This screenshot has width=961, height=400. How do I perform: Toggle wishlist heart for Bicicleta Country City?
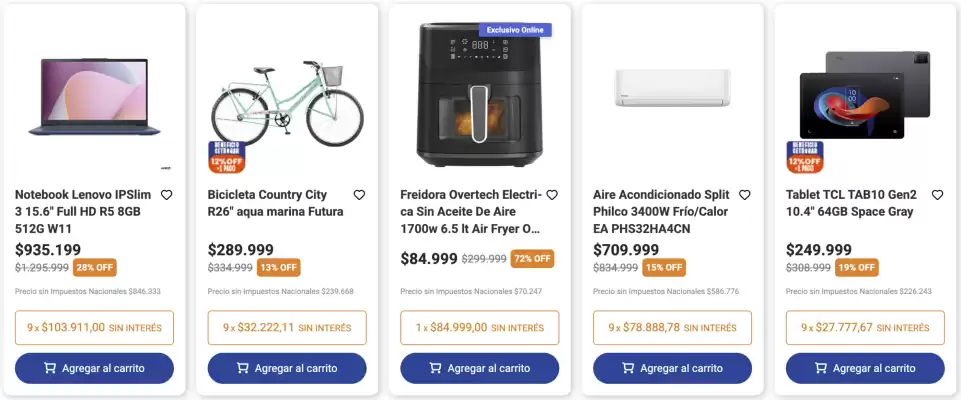coord(359,196)
